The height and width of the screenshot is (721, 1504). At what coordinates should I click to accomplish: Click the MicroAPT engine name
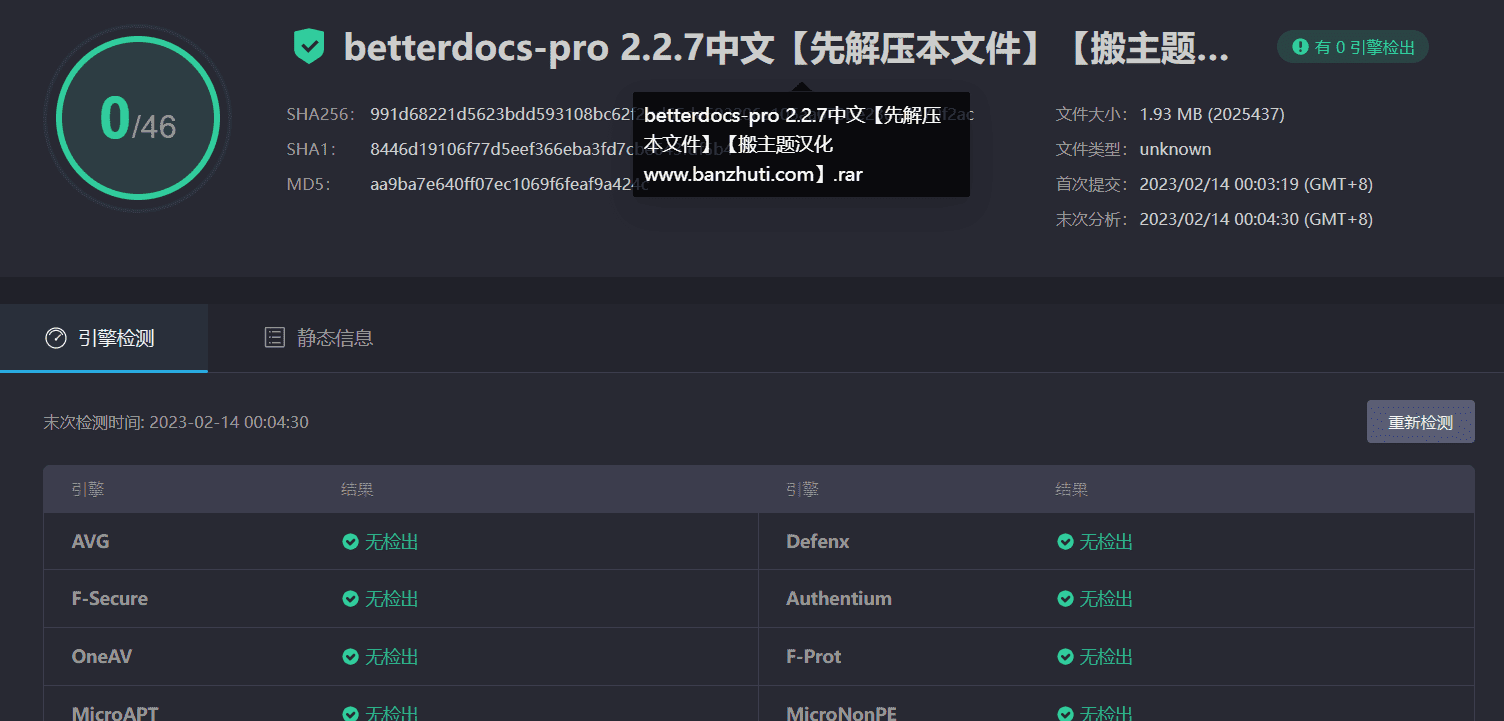pyautogui.click(x=115, y=713)
